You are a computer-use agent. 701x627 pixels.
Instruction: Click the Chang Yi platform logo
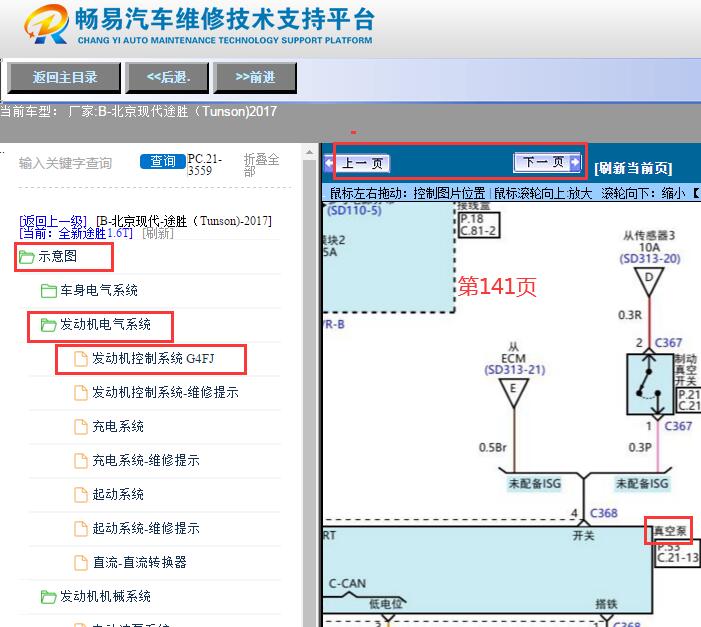coord(47,25)
